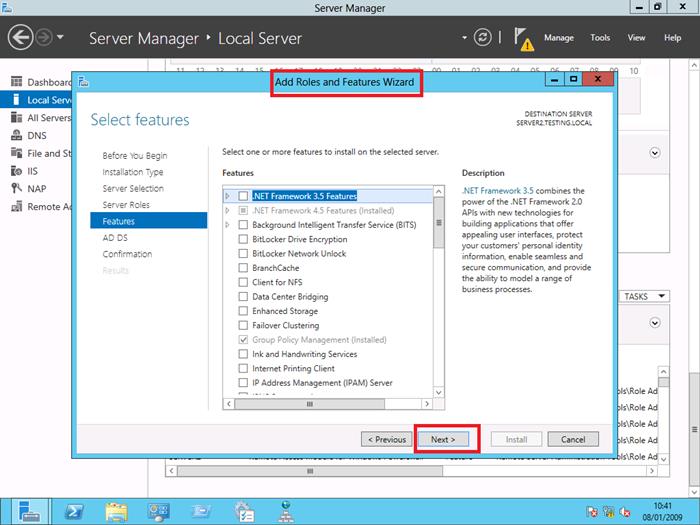Check Internet Printing Client feature
Screen dimensions: 700x525
pos(243,368)
